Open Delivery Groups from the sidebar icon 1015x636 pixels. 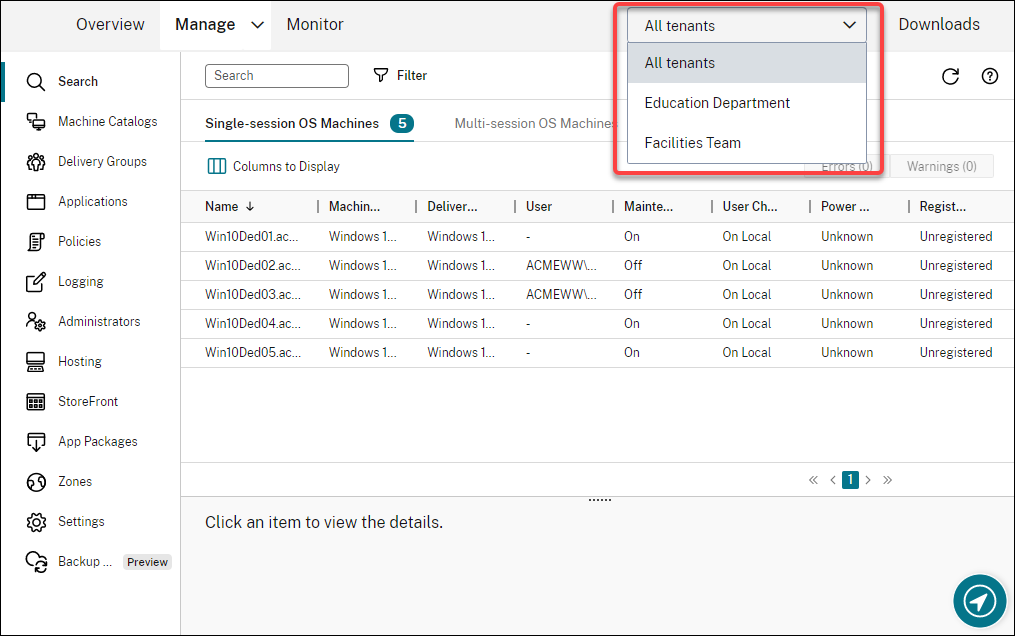[36, 162]
